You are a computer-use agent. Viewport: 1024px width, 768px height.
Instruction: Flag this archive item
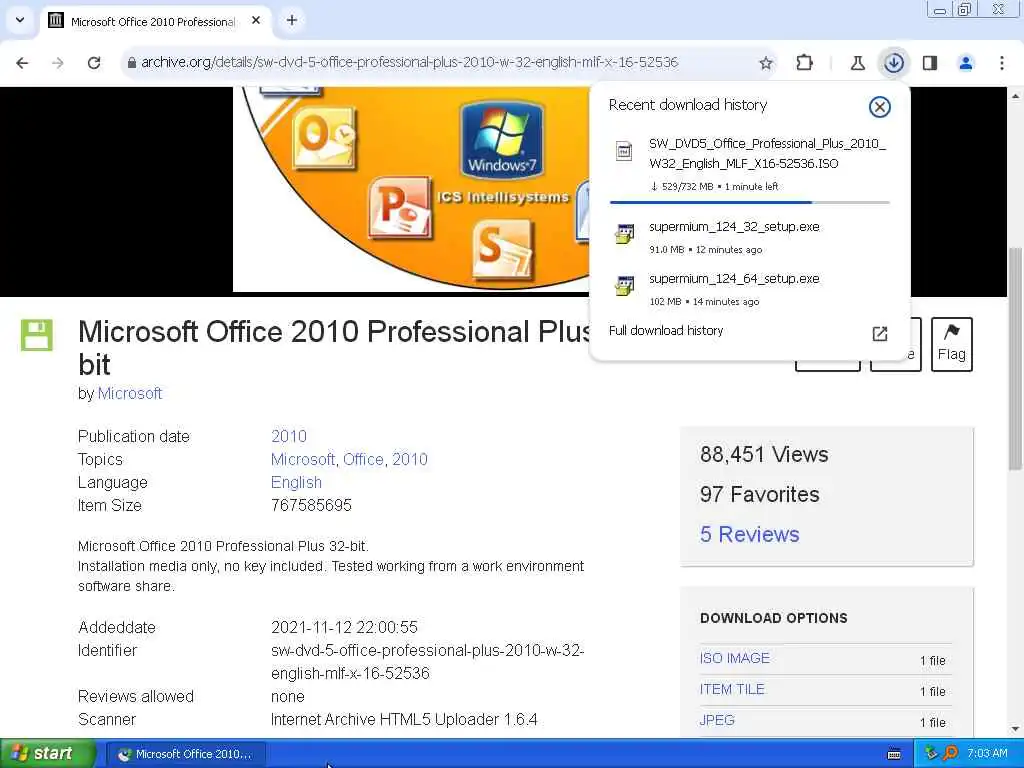tap(952, 344)
